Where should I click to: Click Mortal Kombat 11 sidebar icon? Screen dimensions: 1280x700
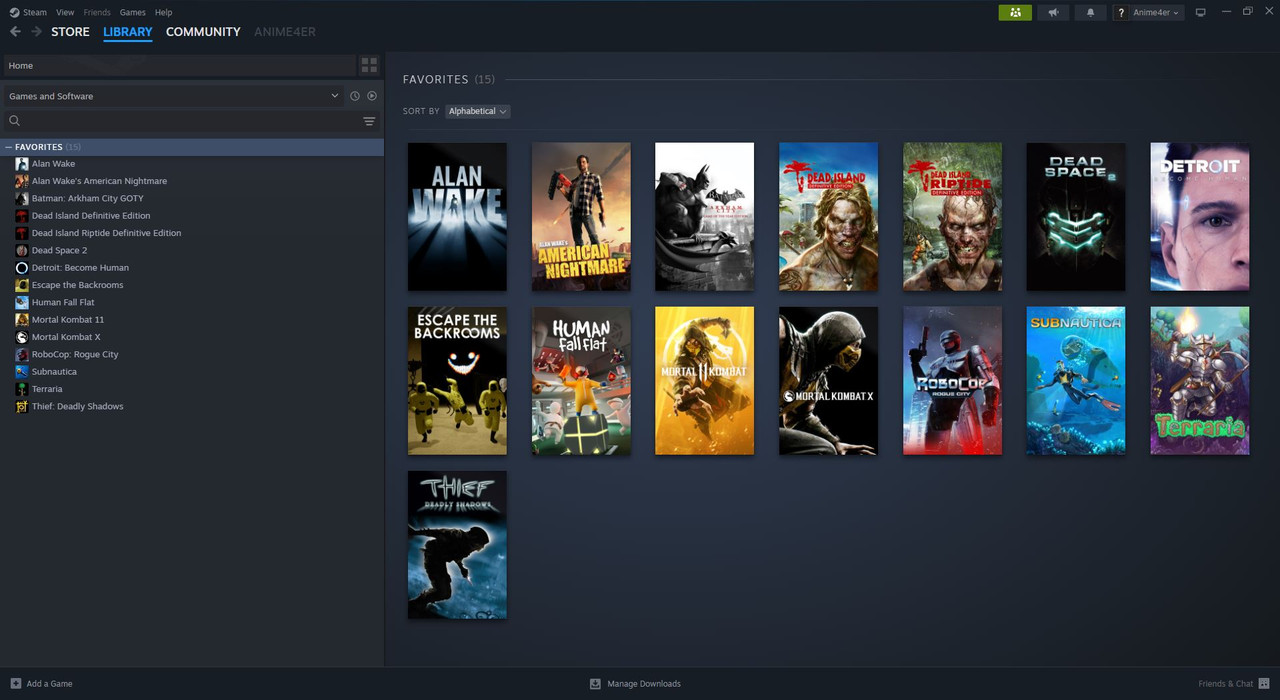(22, 320)
